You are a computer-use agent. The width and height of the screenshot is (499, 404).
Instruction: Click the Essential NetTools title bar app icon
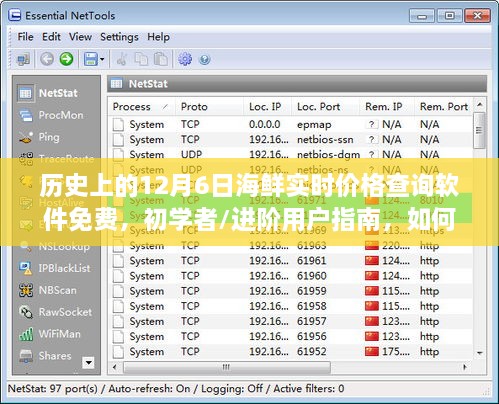[x=14, y=16]
